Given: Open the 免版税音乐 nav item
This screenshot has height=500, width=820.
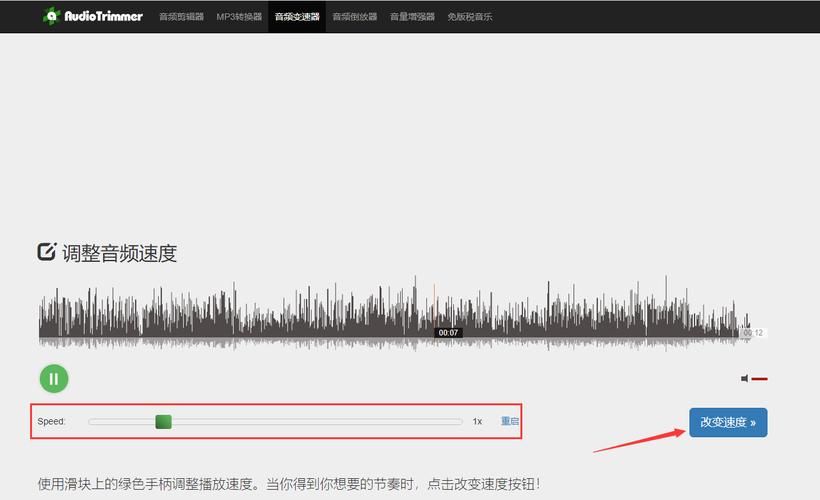Looking at the screenshot, I should 470,17.
